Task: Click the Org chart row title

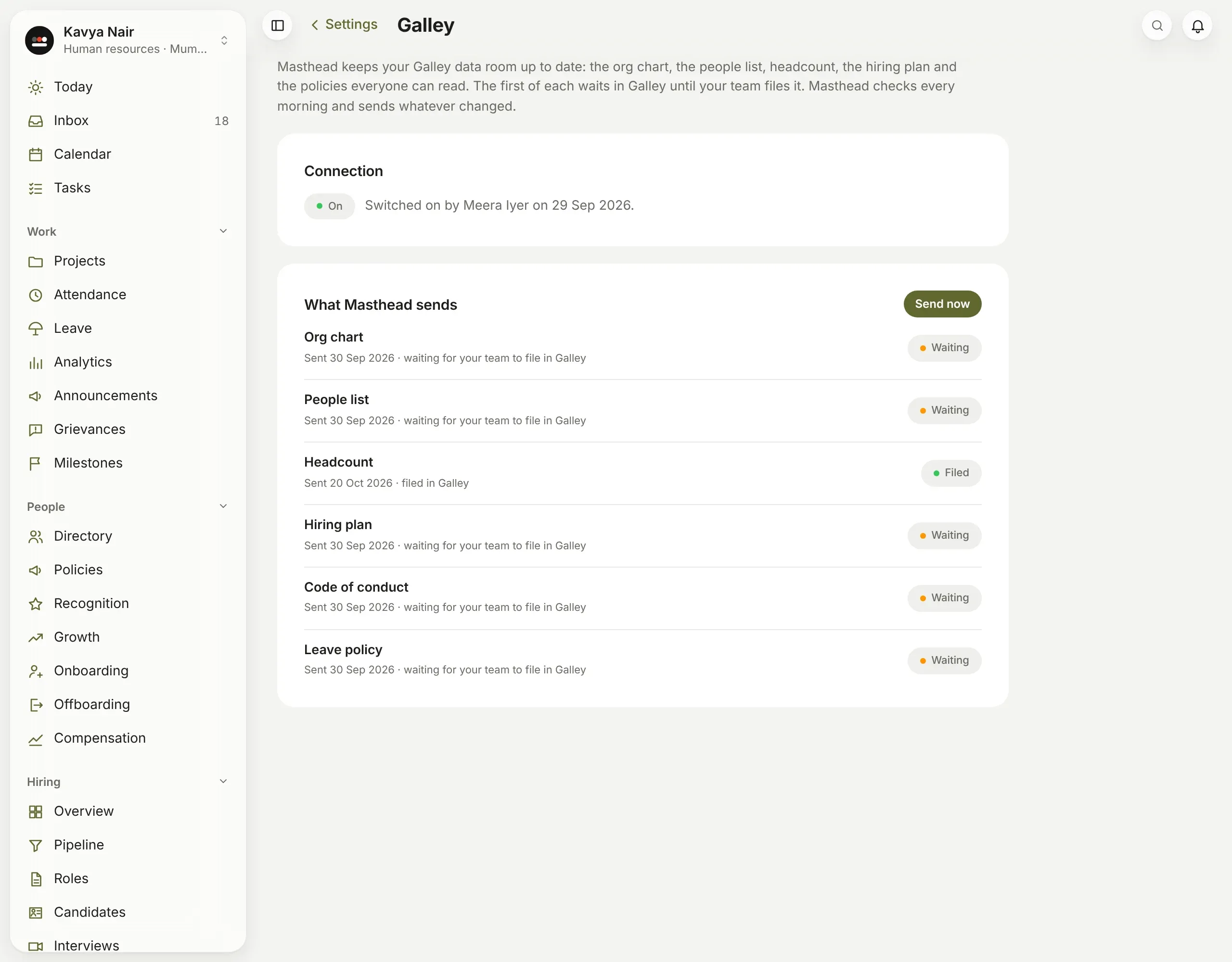Action: [334, 337]
